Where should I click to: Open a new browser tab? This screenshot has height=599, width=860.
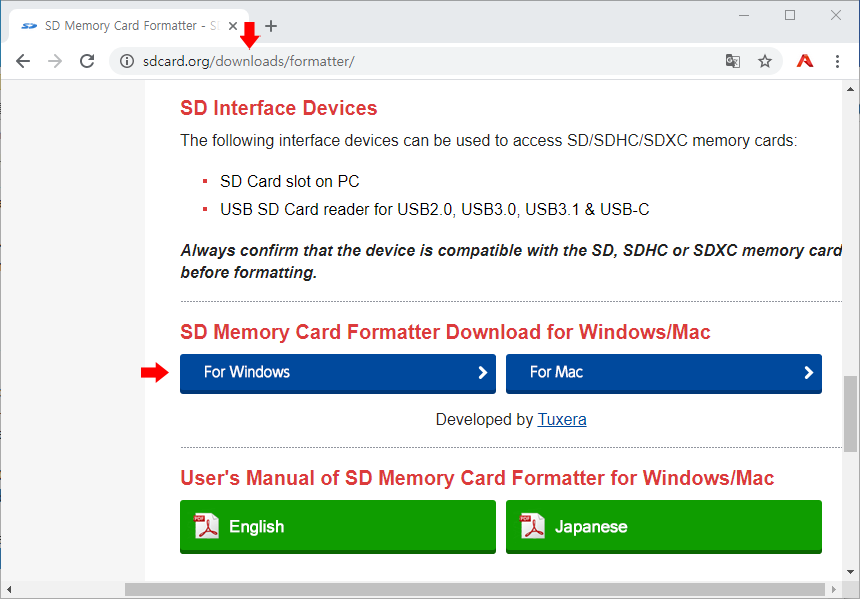[271, 26]
